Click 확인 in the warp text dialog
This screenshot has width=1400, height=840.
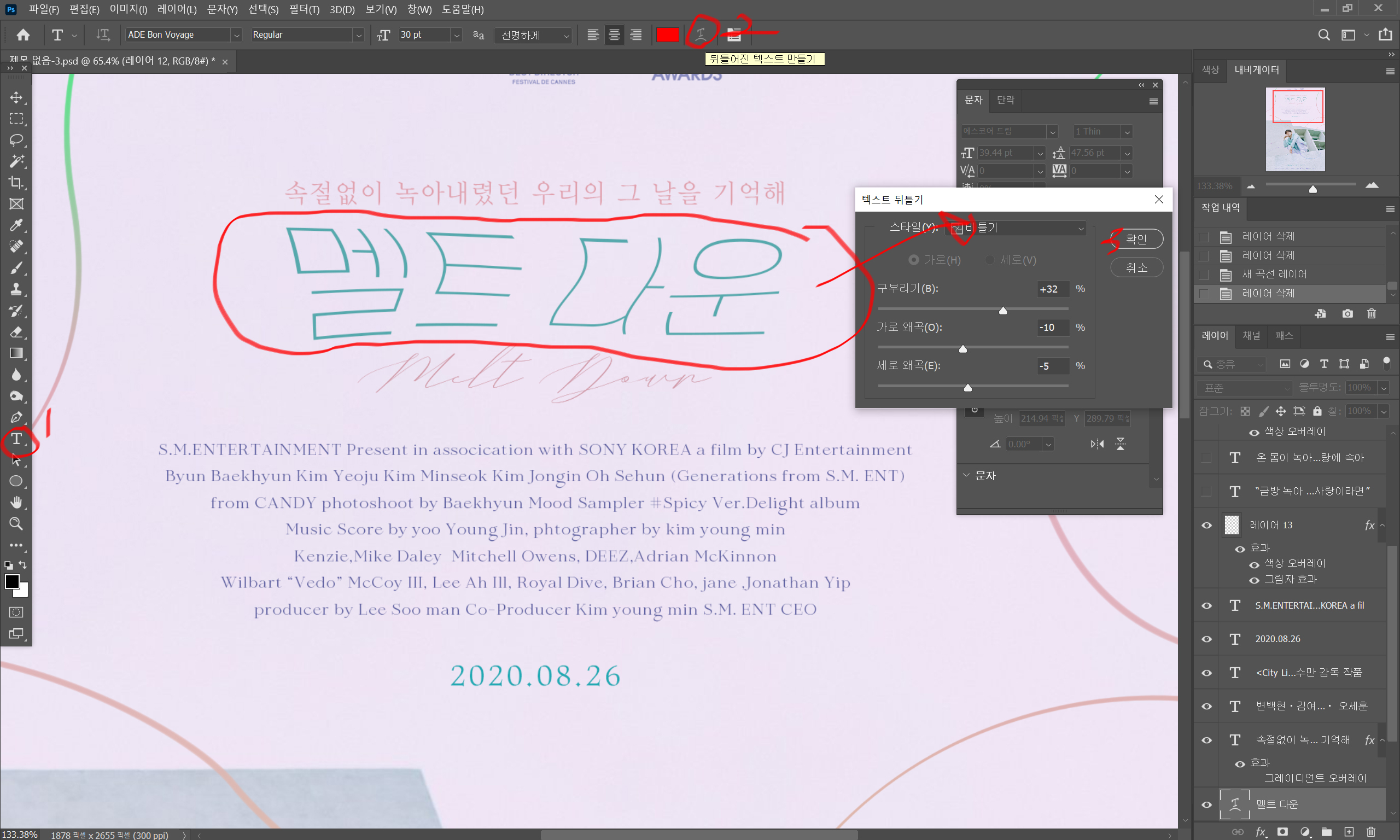pos(1136,239)
